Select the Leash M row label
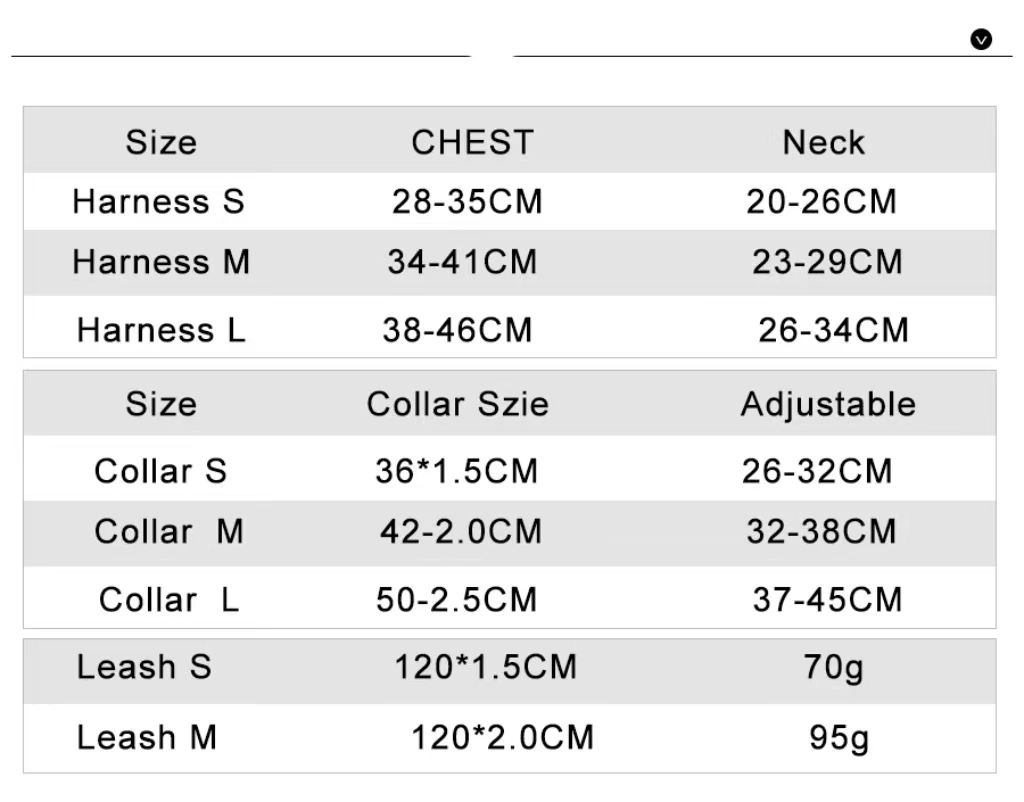Screen dimensions: 1024x802 pyautogui.click(x=147, y=737)
